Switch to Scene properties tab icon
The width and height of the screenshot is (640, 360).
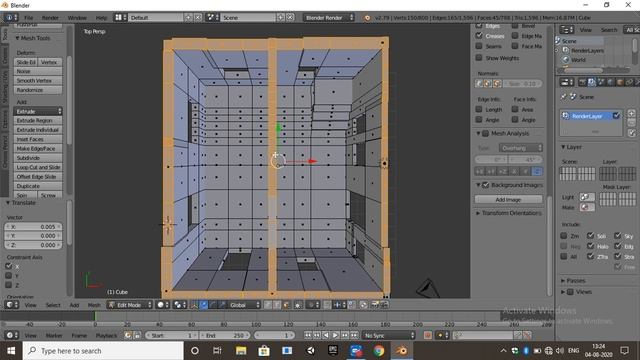pos(601,82)
